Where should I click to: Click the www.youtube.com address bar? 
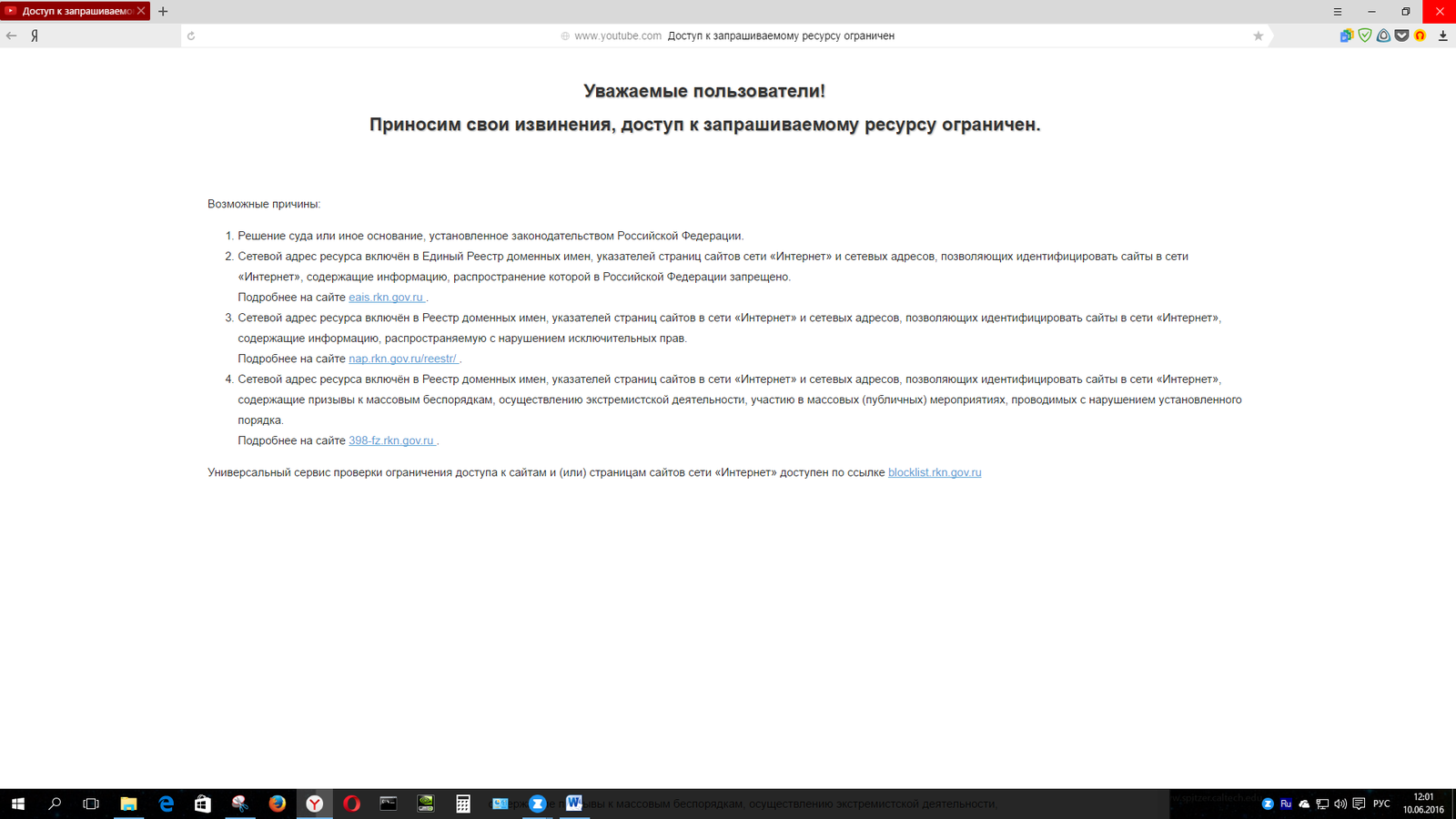pos(618,35)
